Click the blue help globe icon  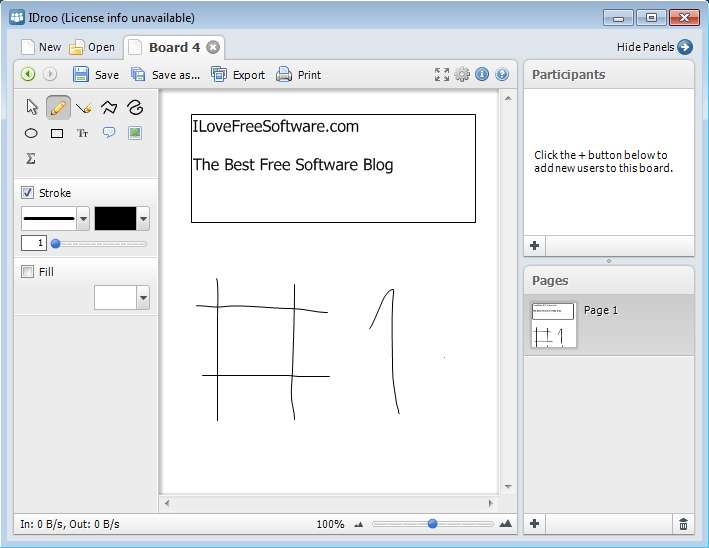coord(502,74)
